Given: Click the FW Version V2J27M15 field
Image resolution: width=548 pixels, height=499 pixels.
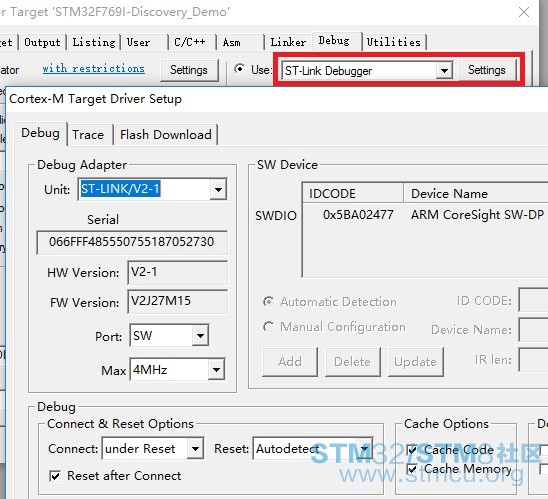Looking at the screenshot, I should (x=178, y=301).
